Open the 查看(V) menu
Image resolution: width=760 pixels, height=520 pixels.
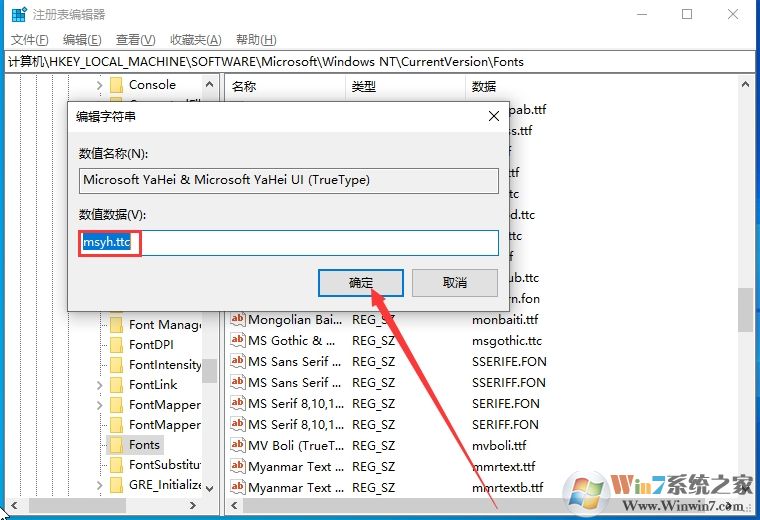pos(135,39)
